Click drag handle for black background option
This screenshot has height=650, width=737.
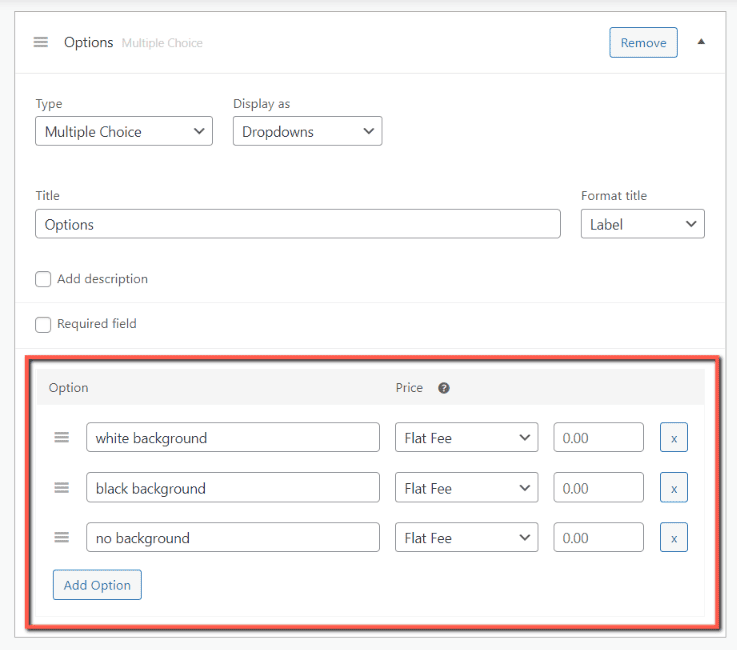[x=61, y=488]
